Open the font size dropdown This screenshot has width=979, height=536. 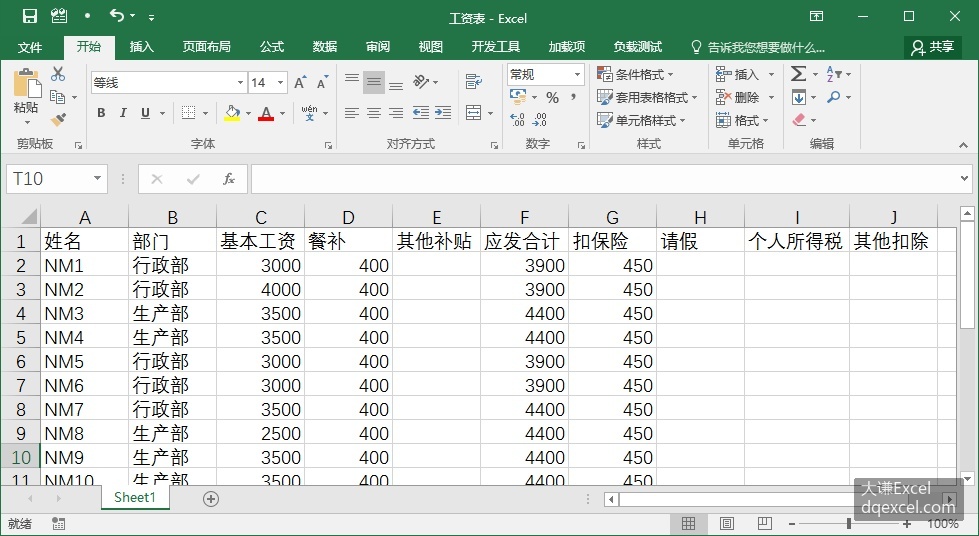[x=281, y=82]
